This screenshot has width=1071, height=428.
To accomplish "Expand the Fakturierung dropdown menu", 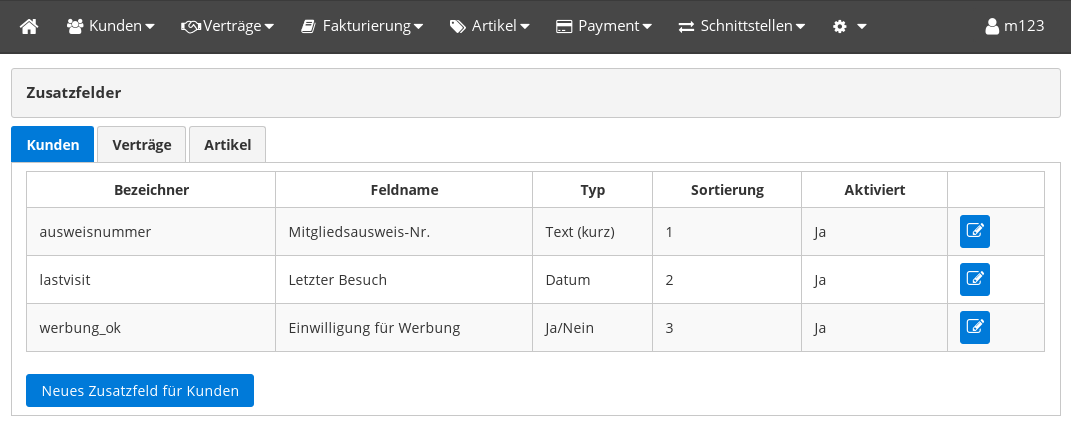I will 362,26.
